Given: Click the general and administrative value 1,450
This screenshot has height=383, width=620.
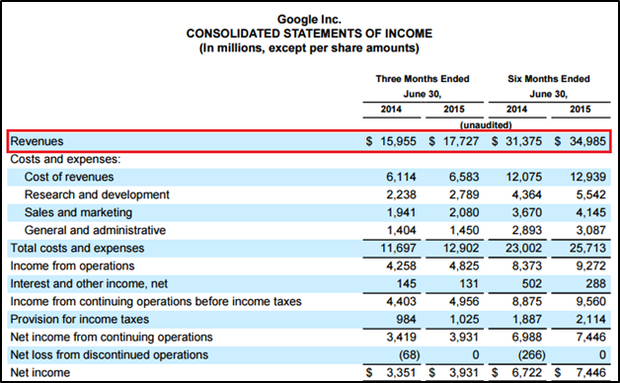Looking at the screenshot, I should [464, 230].
